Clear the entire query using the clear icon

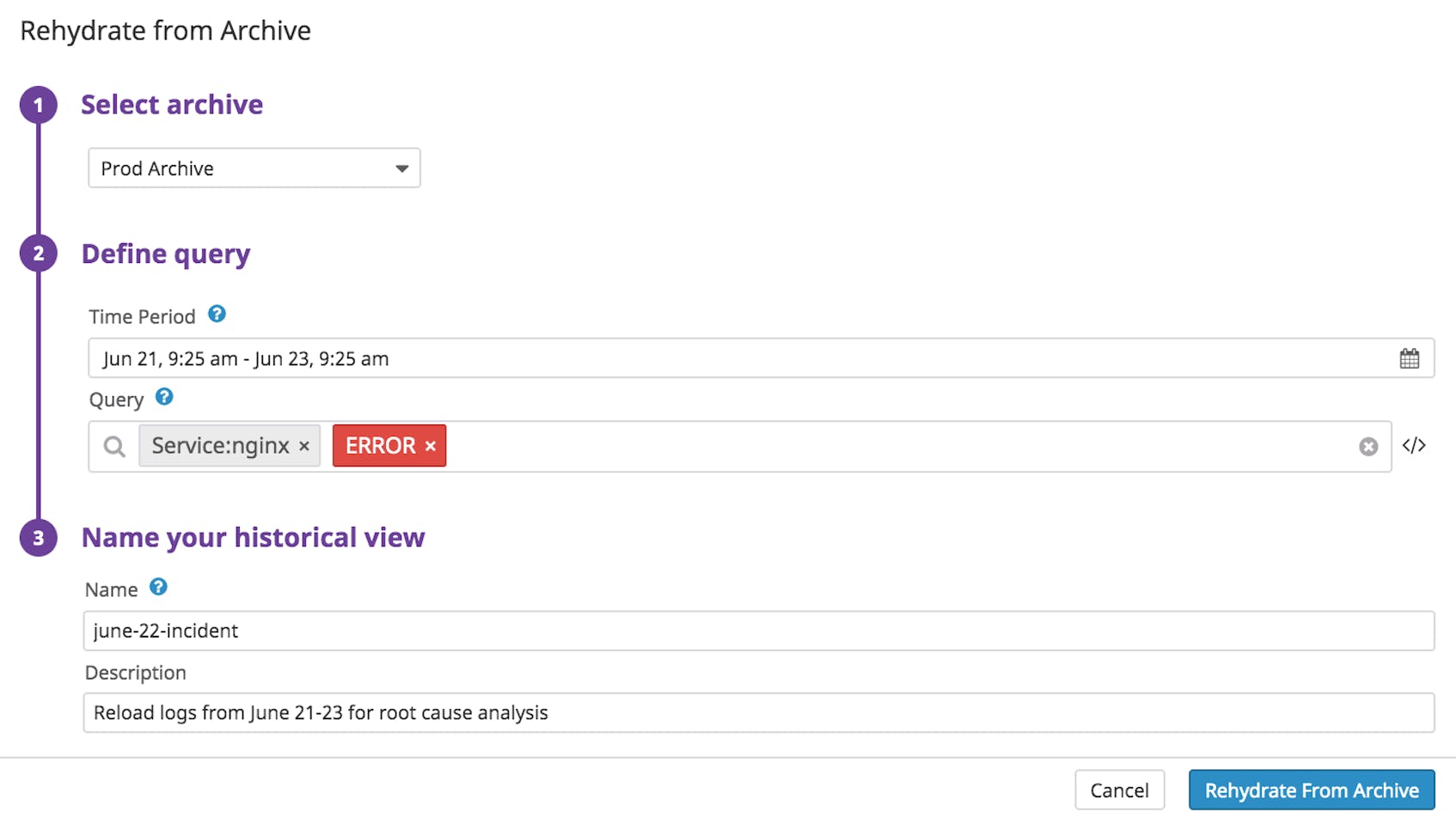(1368, 446)
